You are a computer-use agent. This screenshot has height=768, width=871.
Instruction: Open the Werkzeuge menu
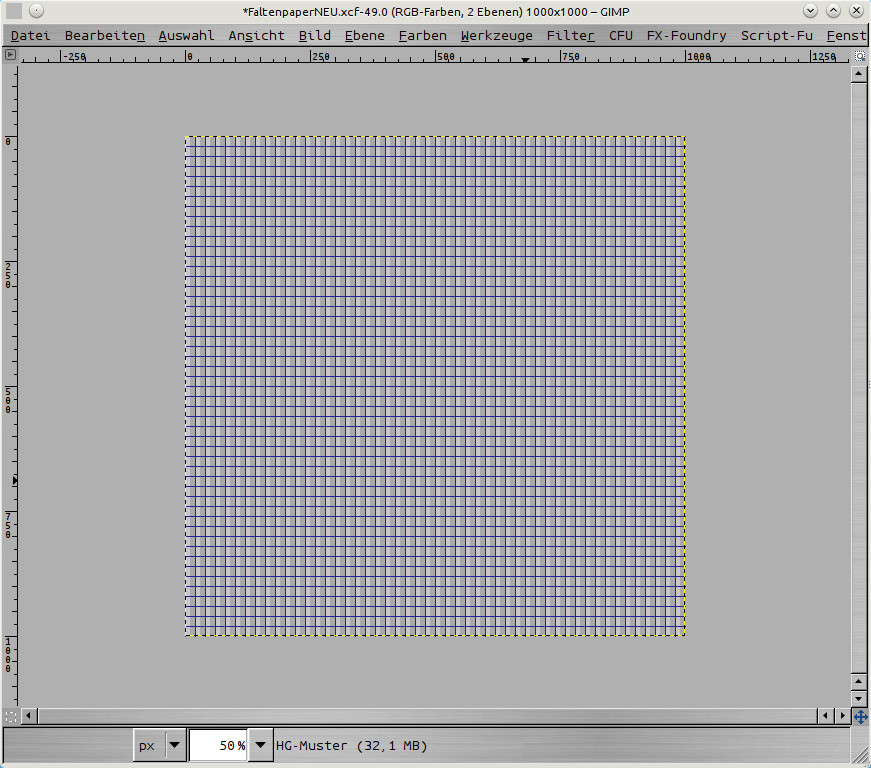pyautogui.click(x=496, y=35)
